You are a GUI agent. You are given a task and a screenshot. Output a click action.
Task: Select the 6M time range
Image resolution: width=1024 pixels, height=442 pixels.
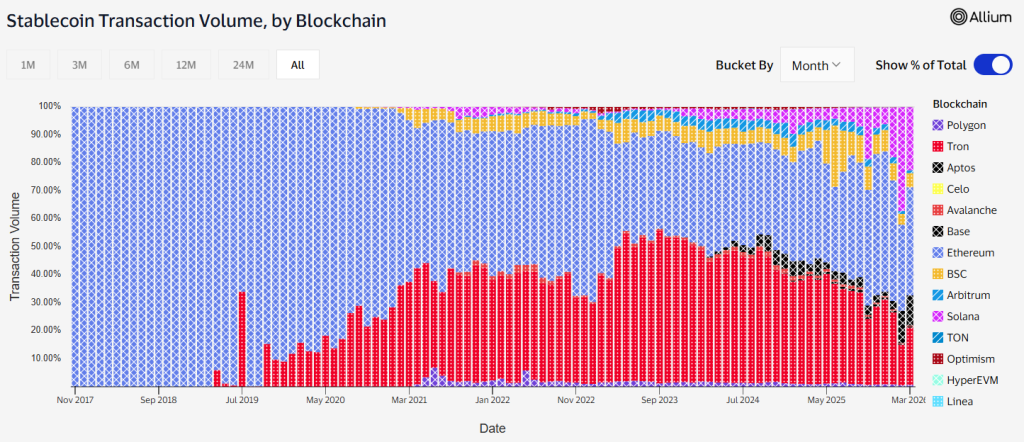[132, 65]
